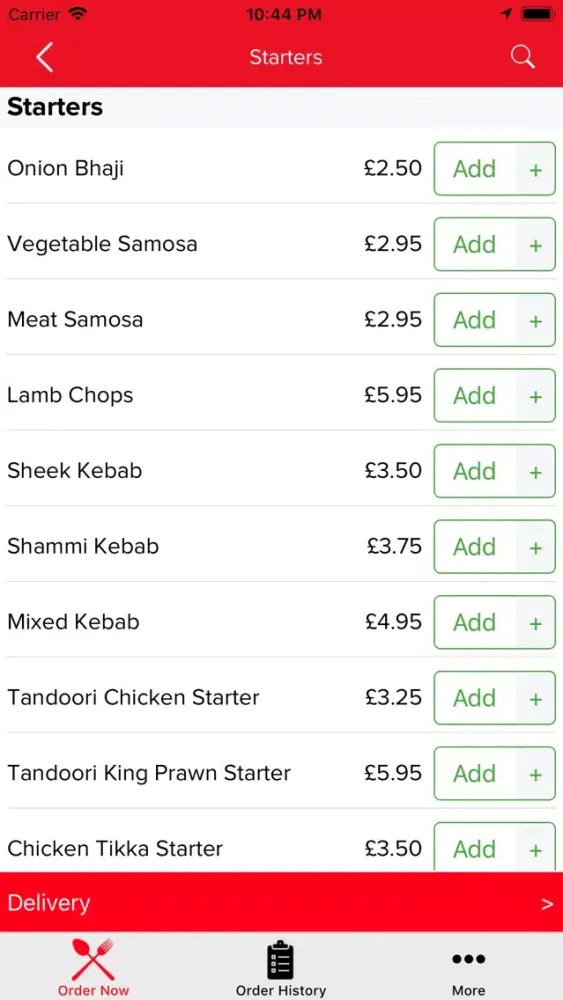The image size is (563, 1000).
Task: Tap the Order Now fork and spoon icon
Action: click(93, 959)
